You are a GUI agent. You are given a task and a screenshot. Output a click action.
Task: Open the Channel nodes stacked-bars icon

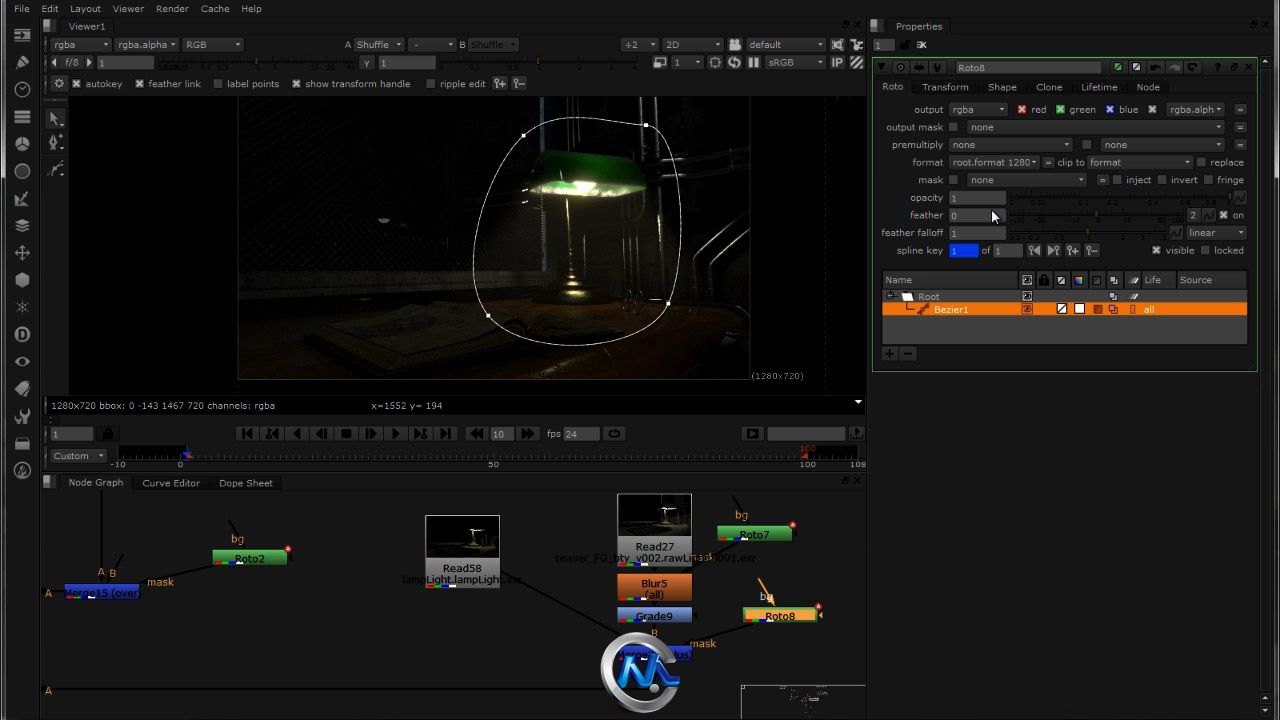point(22,116)
